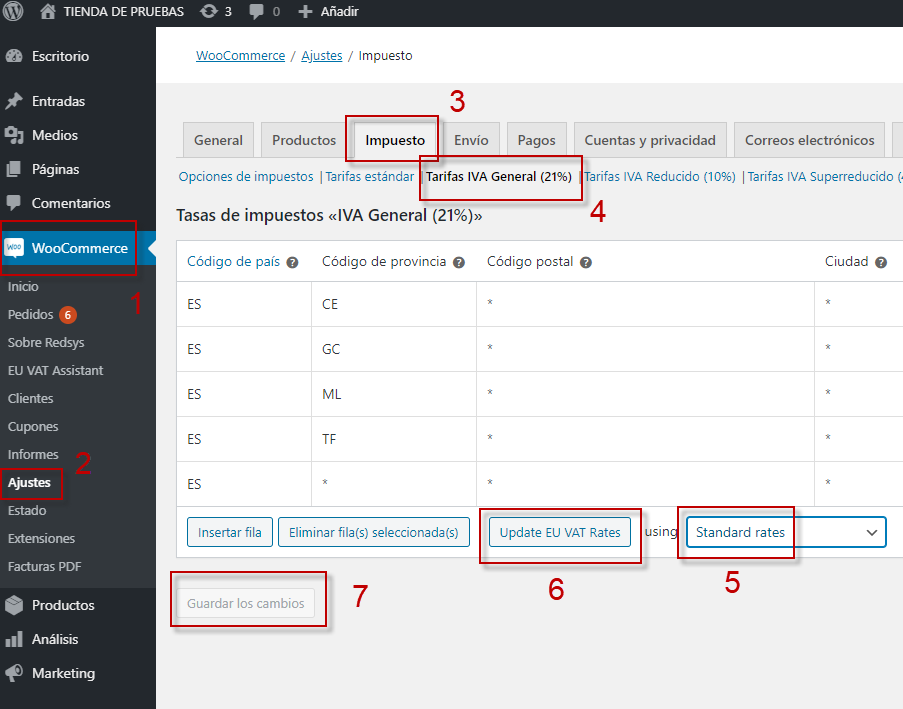
Task: Open Extensiones submenu item
Action: pyautogui.click(x=41, y=539)
